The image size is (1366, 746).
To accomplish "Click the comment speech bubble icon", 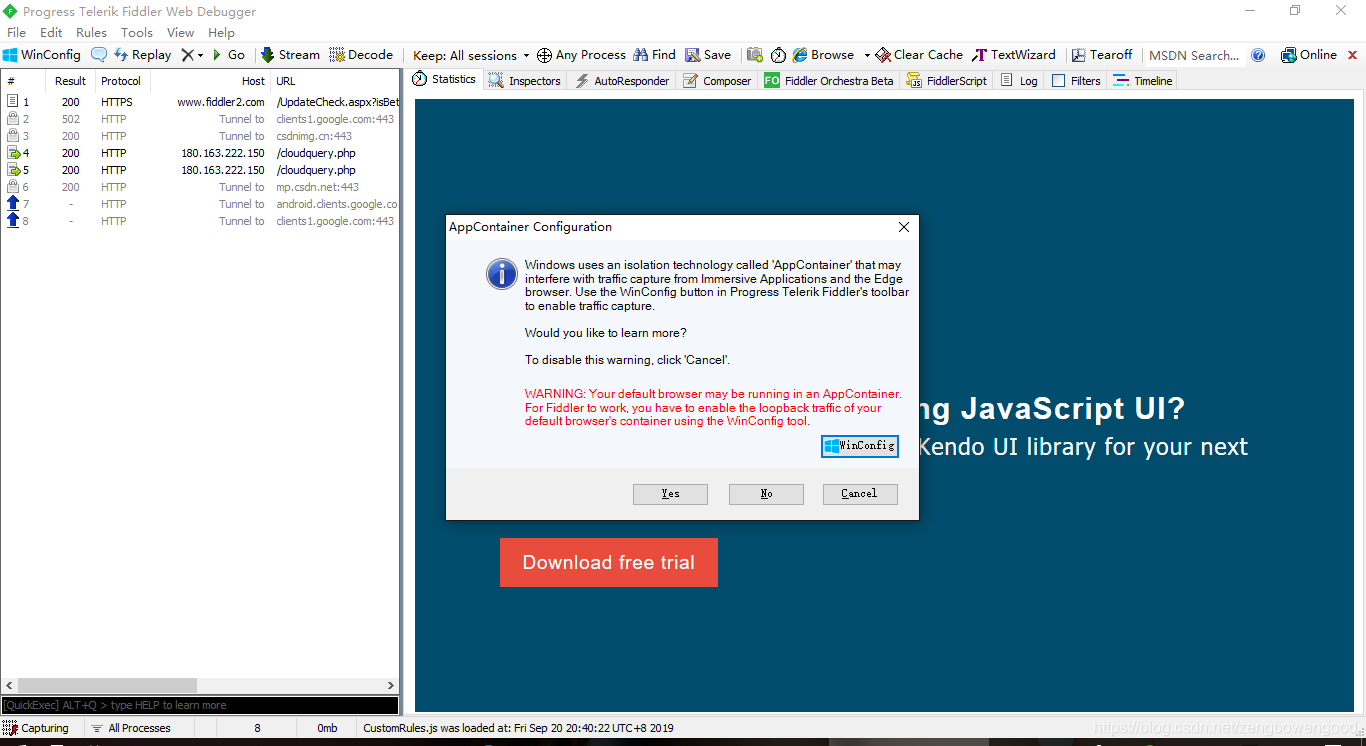I will tap(99, 55).
